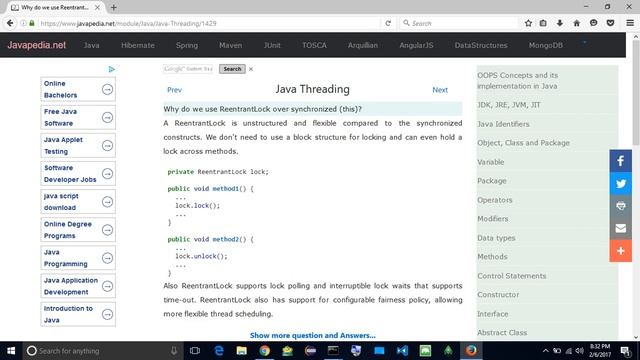640x360 pixels.
Task: Open JDK, JRE, JVM, JIT sidebar topic
Action: (x=509, y=105)
